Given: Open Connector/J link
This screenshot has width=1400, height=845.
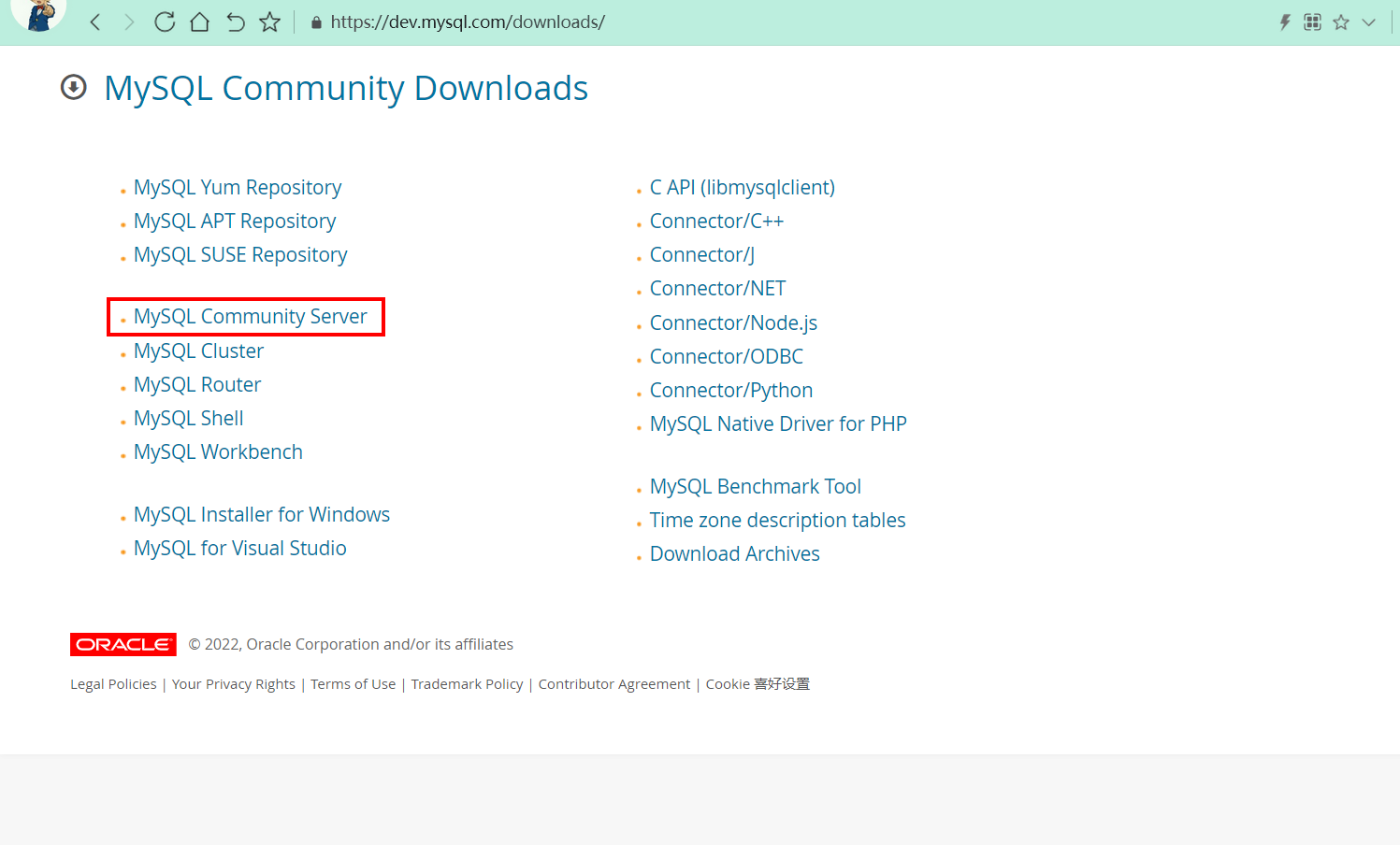Looking at the screenshot, I should [702, 254].
